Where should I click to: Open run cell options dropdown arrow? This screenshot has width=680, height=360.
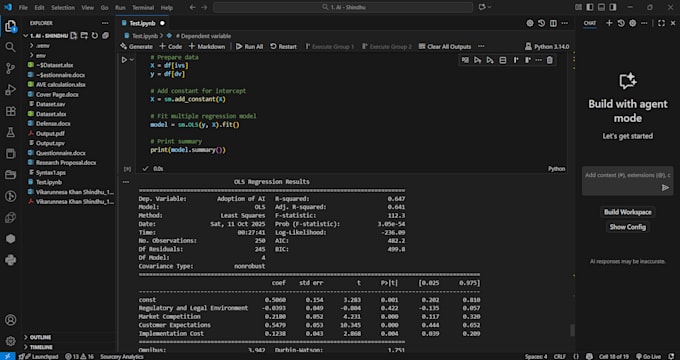[132, 60]
